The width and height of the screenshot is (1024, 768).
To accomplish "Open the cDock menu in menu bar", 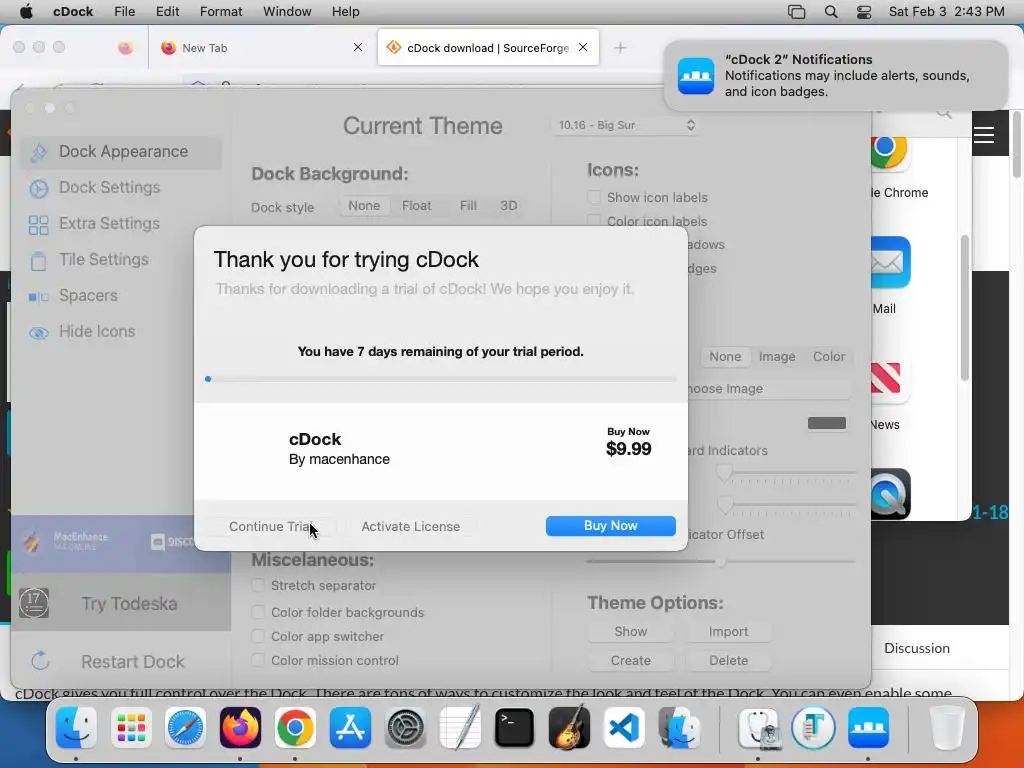I will point(72,12).
